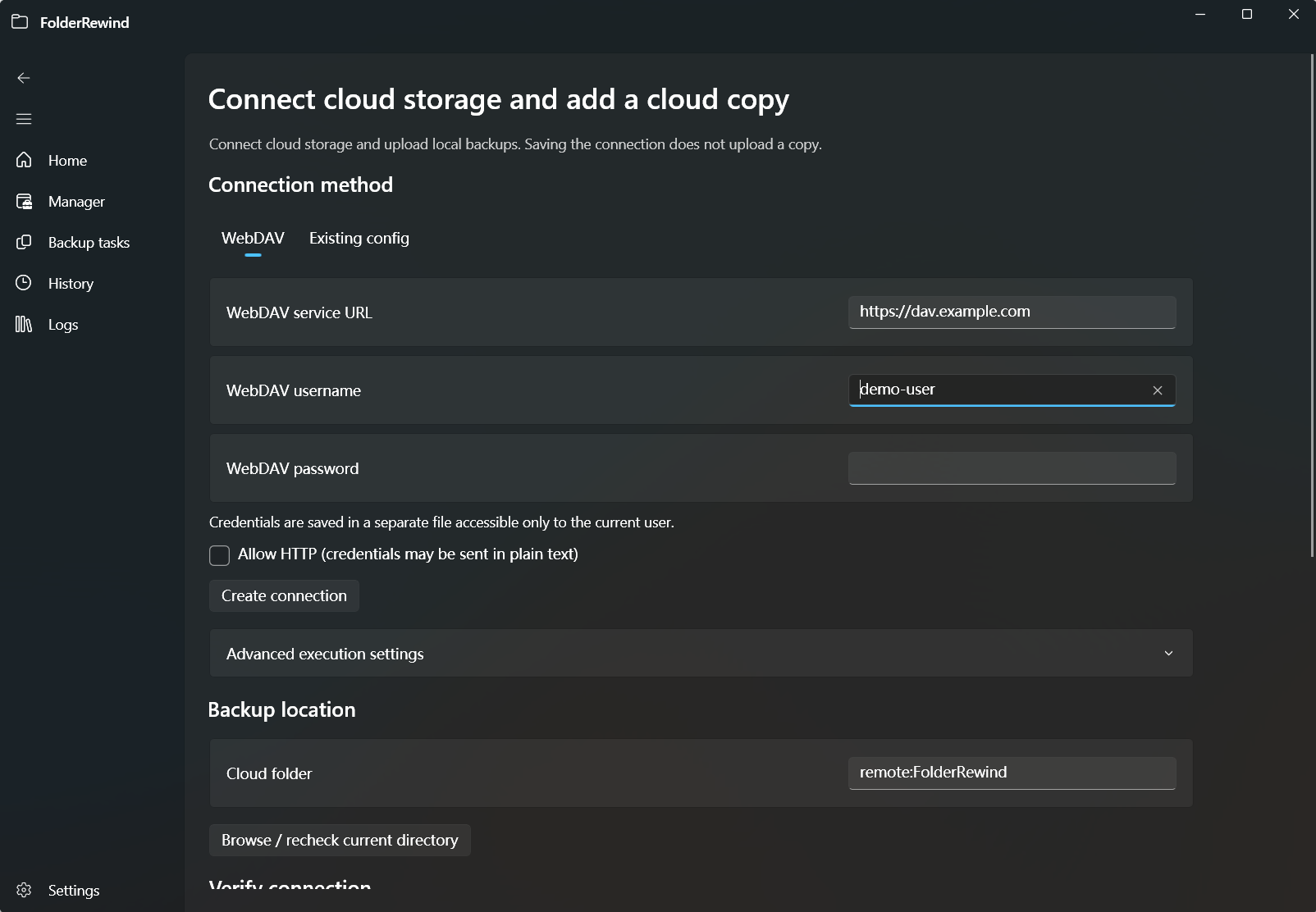Click the Create connection button

(x=284, y=595)
